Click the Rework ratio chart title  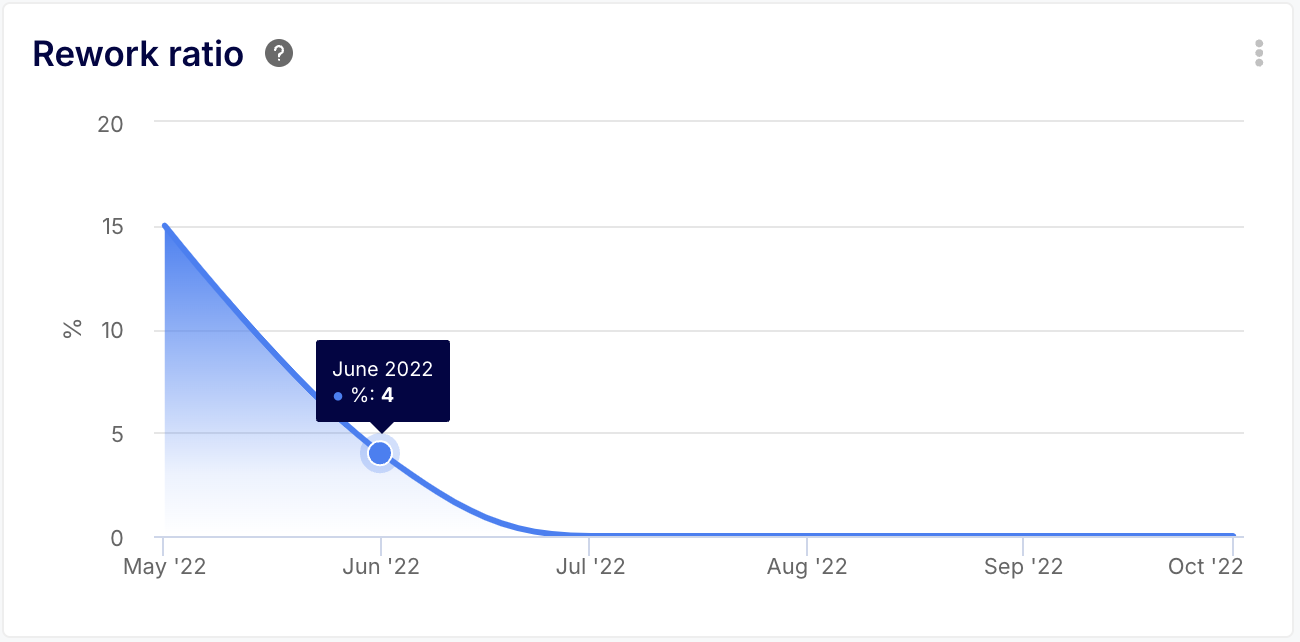(x=138, y=54)
